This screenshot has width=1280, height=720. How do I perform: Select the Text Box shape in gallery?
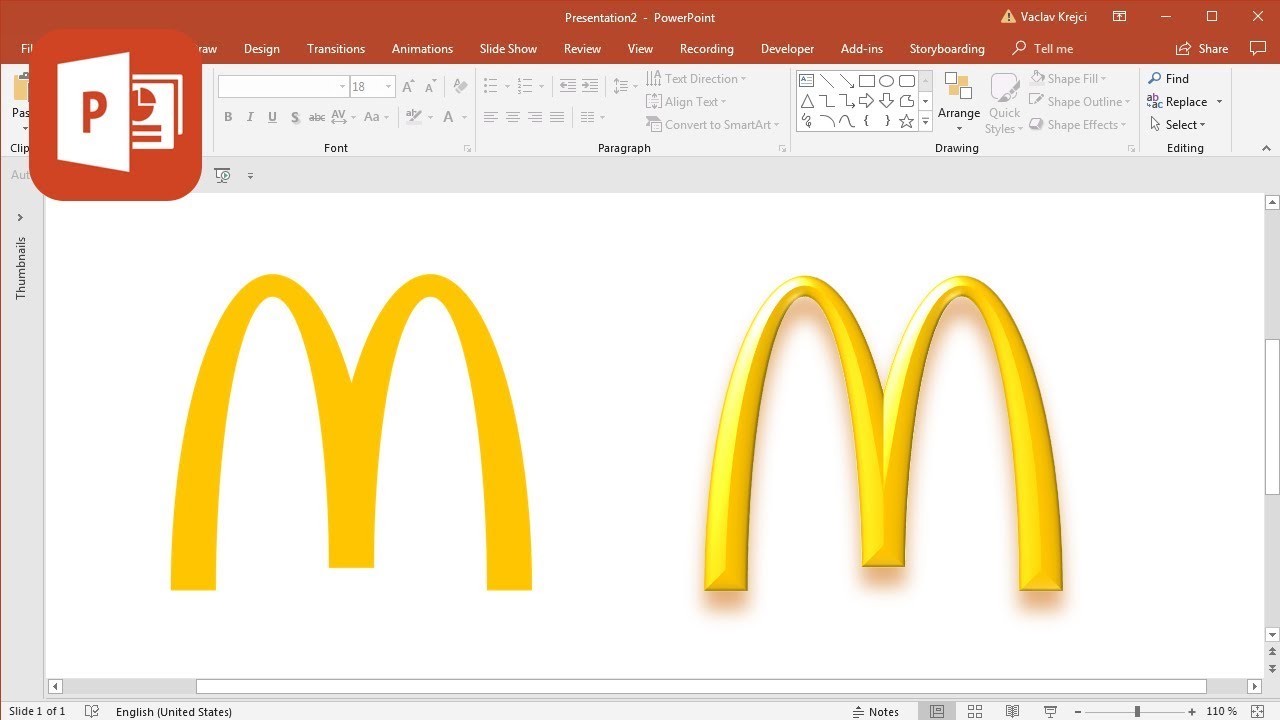(x=807, y=81)
